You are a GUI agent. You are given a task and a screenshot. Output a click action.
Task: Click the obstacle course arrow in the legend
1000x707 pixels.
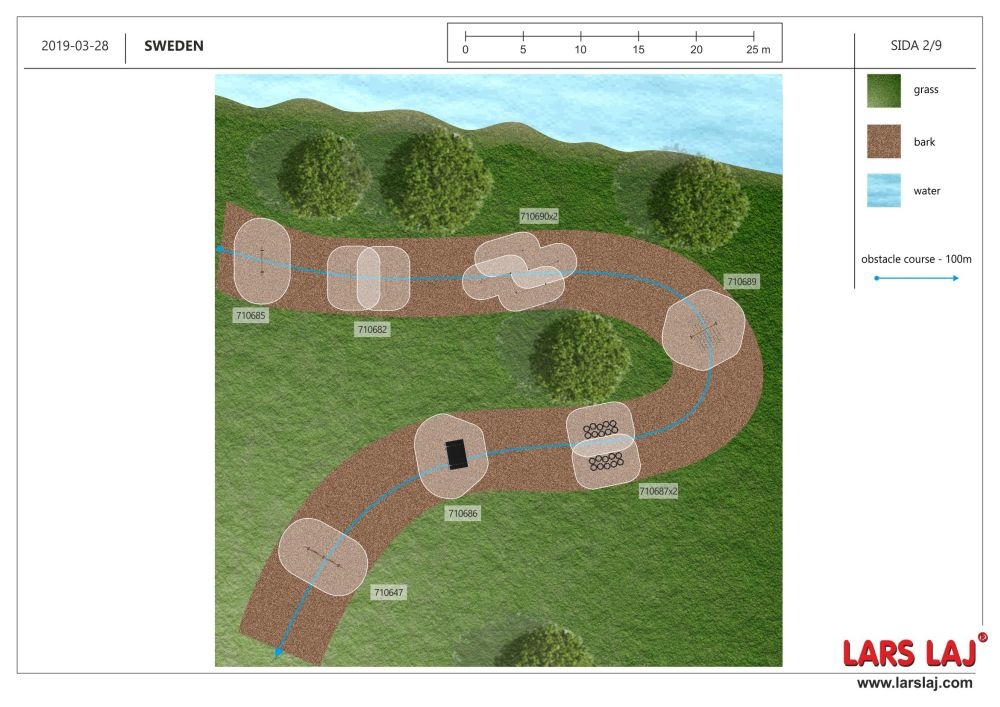tap(916, 278)
